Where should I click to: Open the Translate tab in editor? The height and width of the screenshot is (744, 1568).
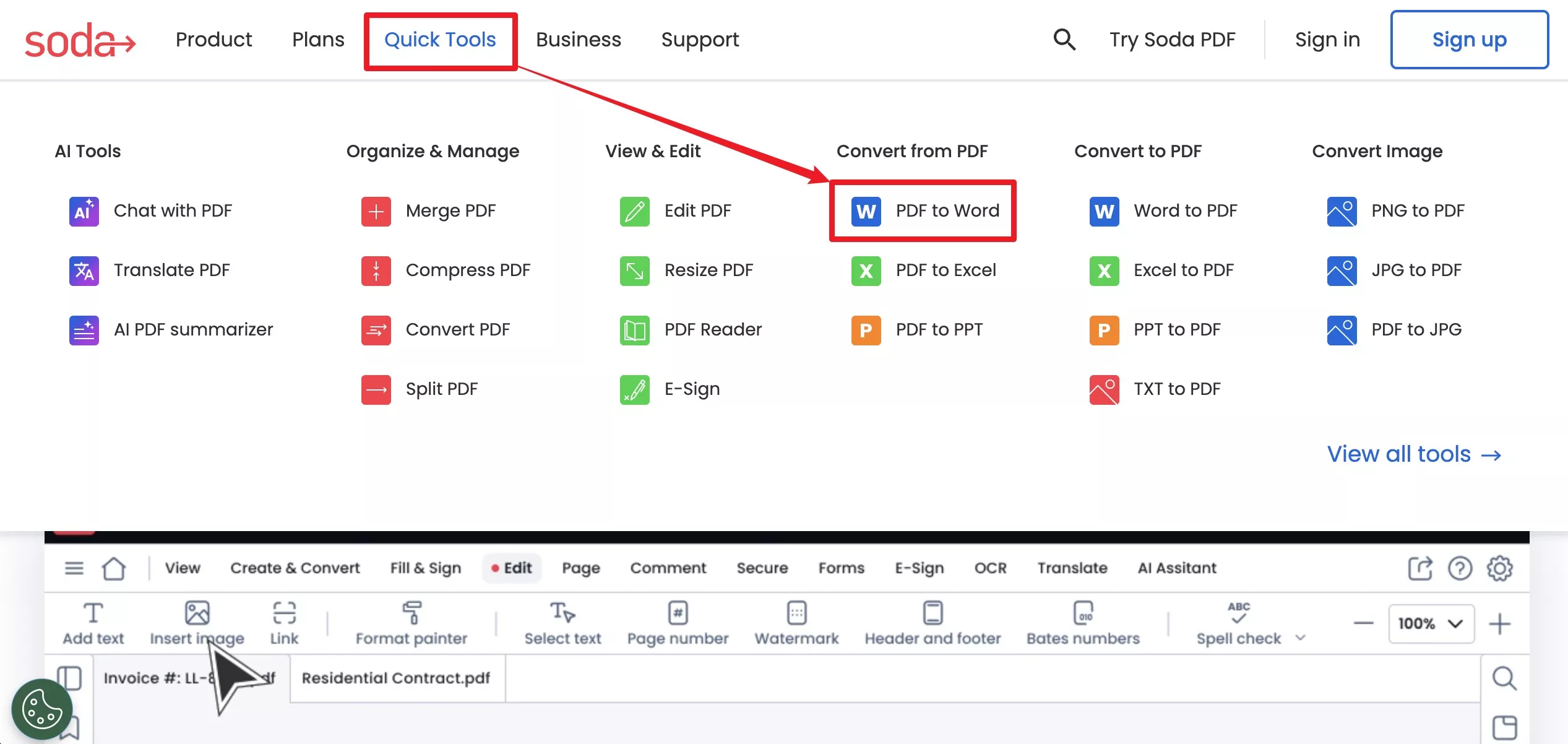tap(1072, 568)
